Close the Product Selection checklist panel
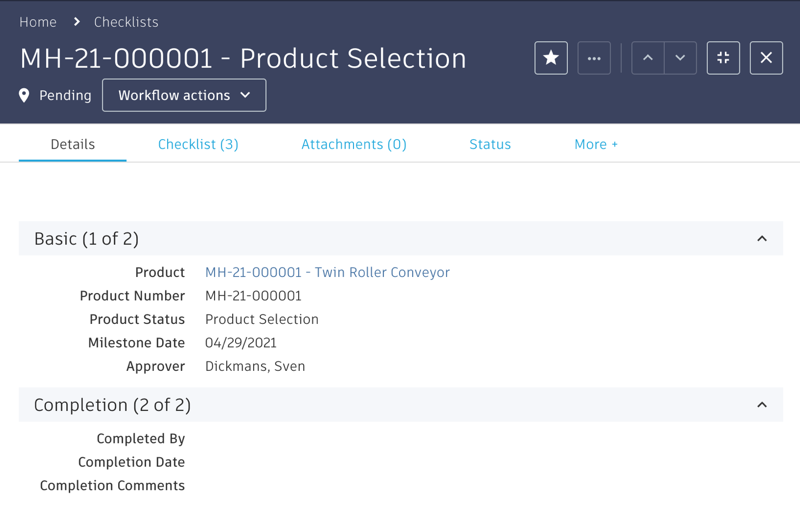The image size is (800, 507). 766,58
